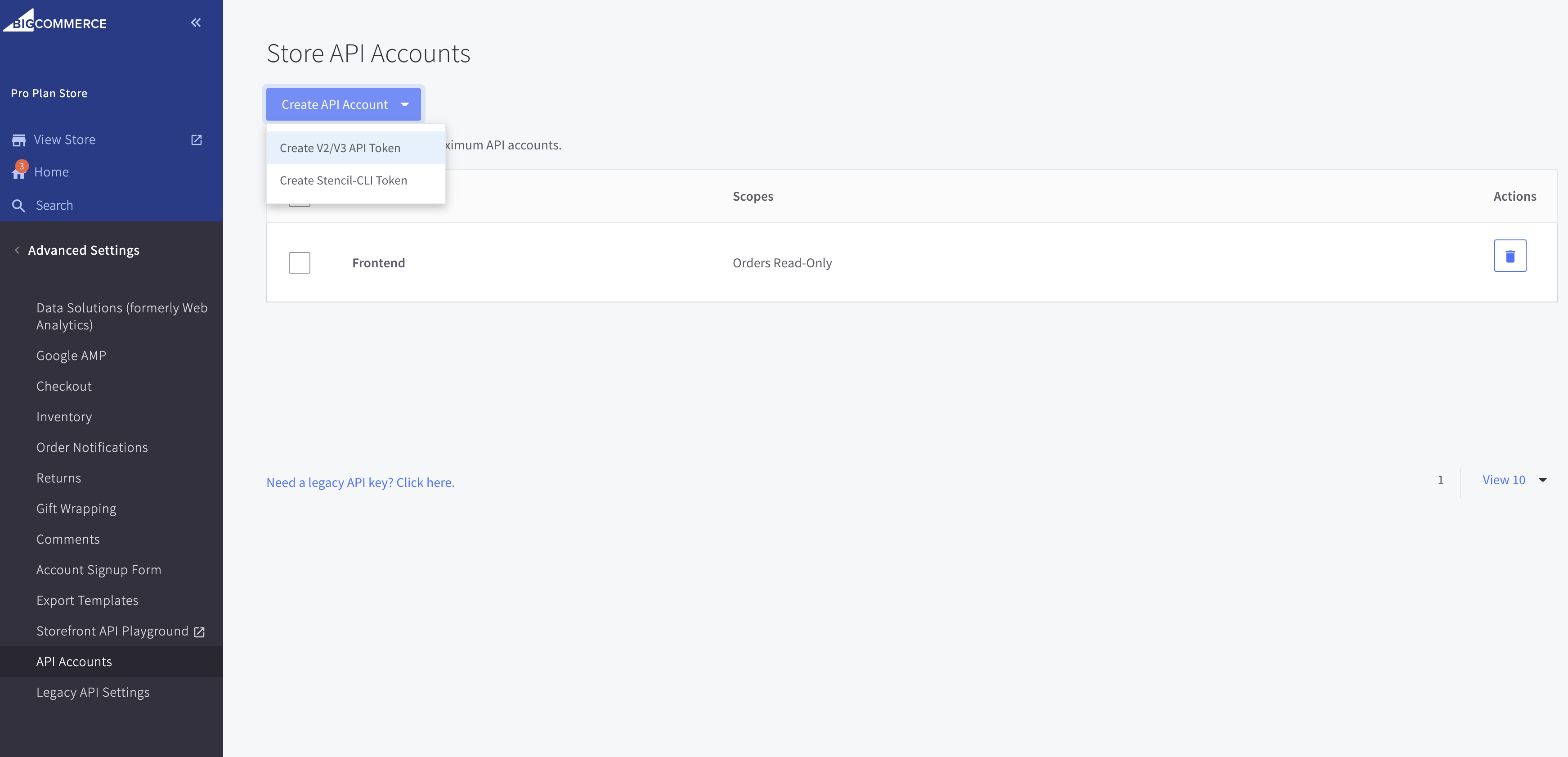Go to Order Notifications settings

[x=92, y=448]
